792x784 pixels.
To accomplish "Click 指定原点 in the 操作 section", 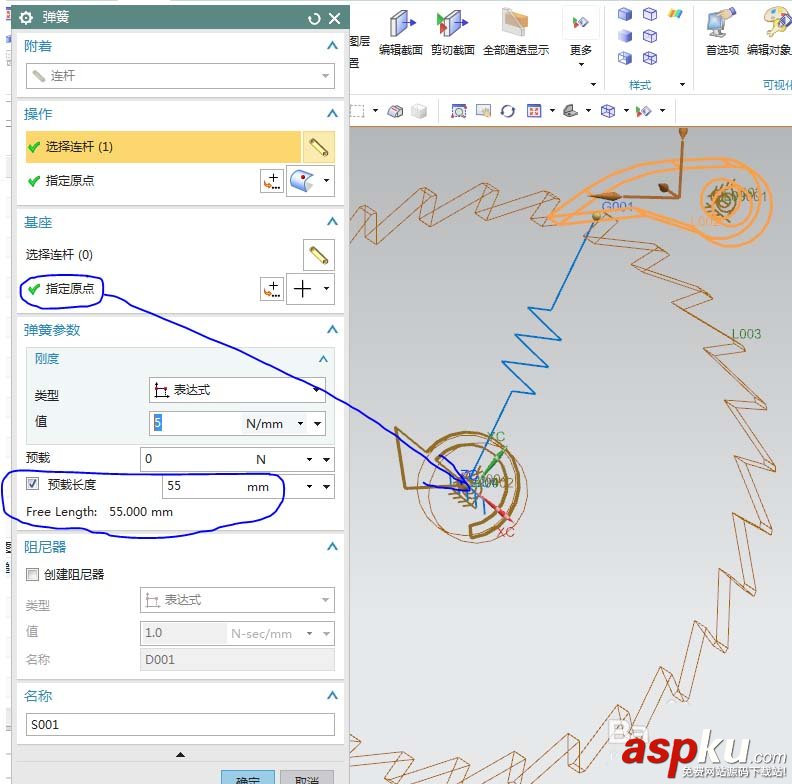I will tap(70, 181).
